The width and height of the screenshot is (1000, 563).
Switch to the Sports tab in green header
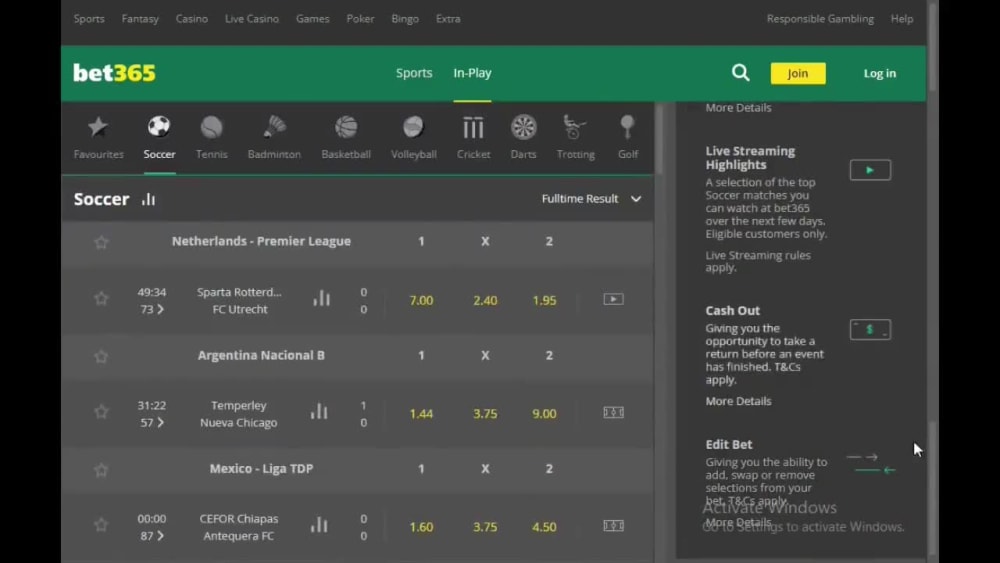click(414, 73)
